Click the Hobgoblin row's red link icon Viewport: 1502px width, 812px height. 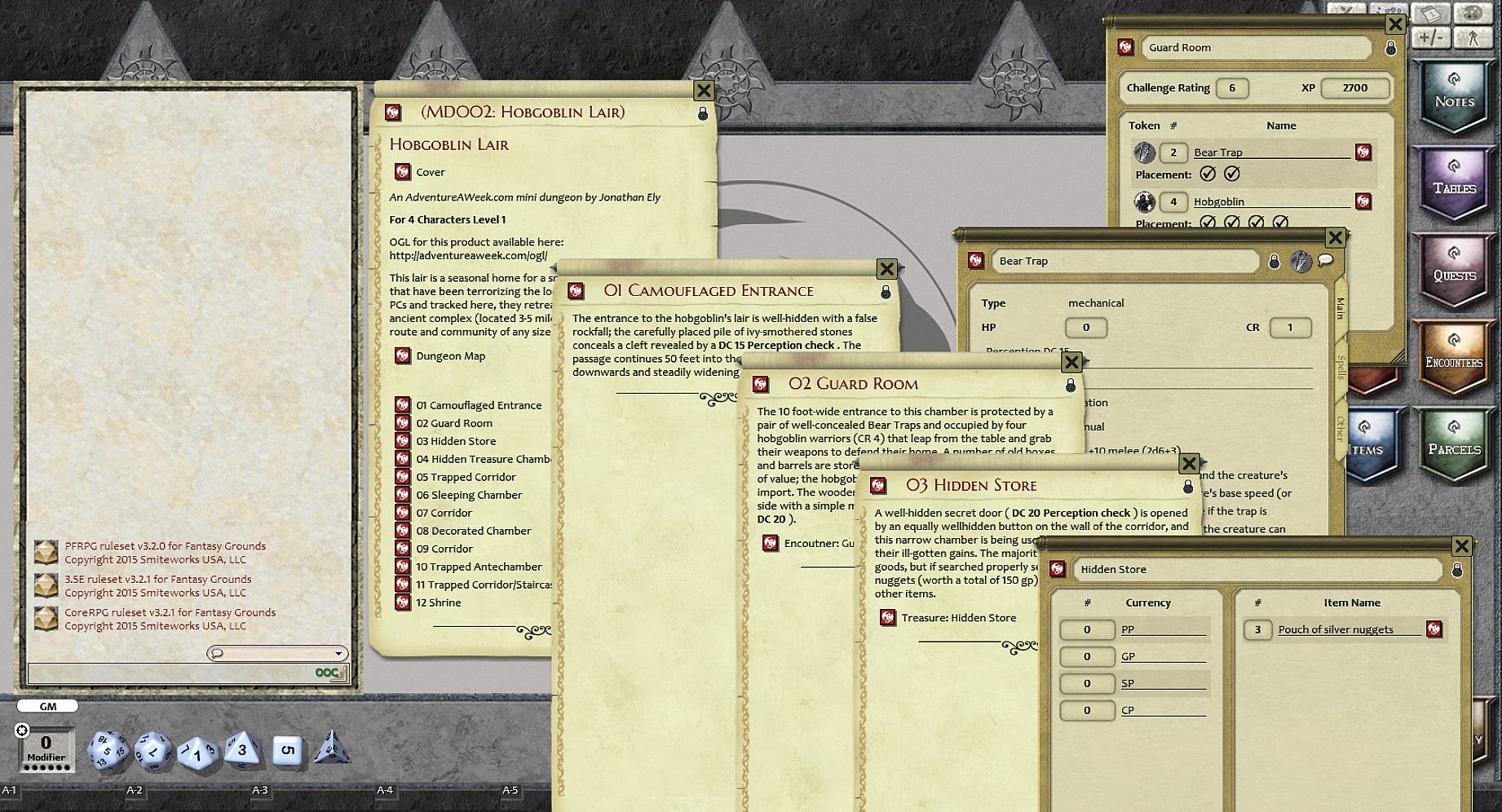1363,201
